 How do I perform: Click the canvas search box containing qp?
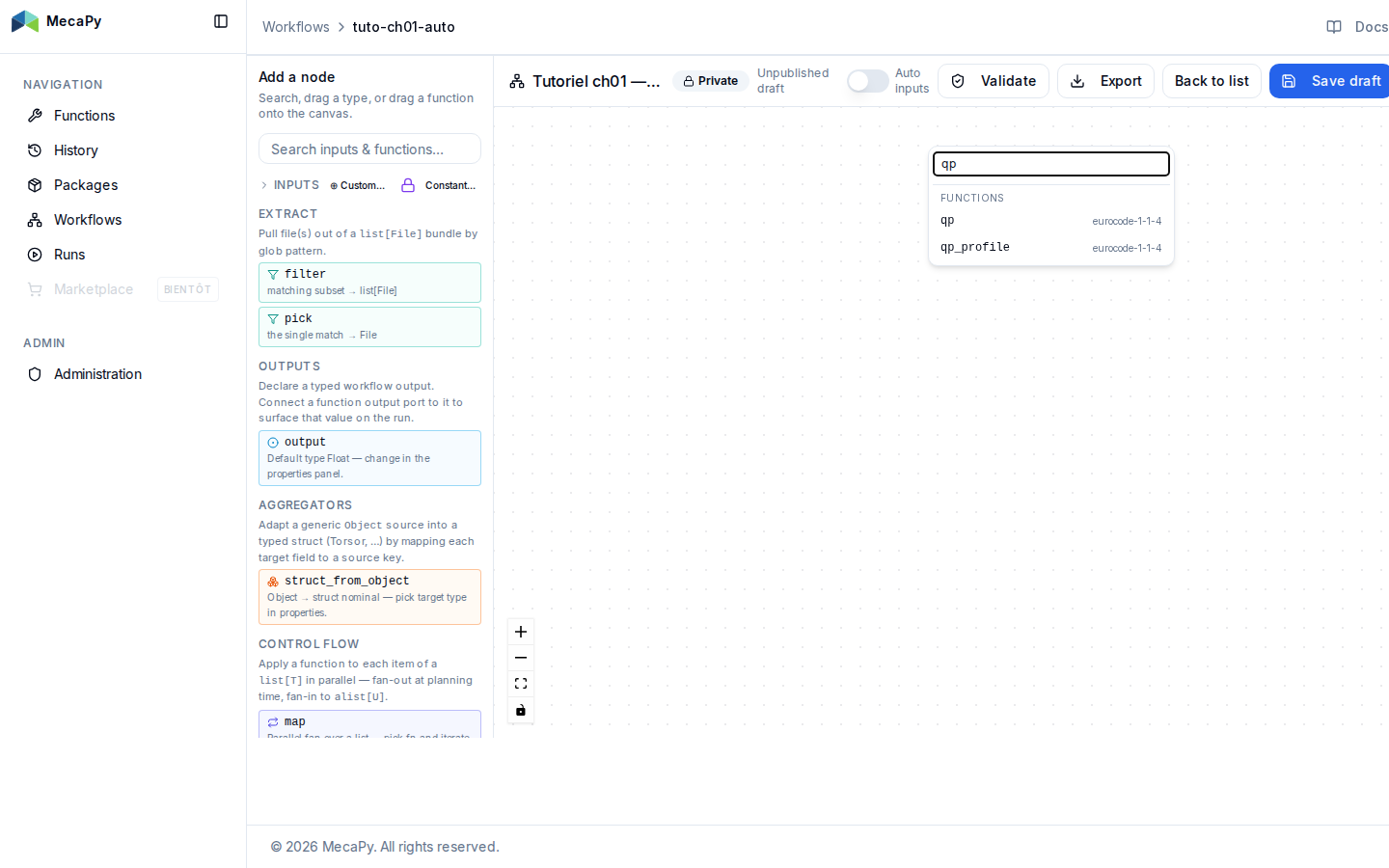[1051, 164]
